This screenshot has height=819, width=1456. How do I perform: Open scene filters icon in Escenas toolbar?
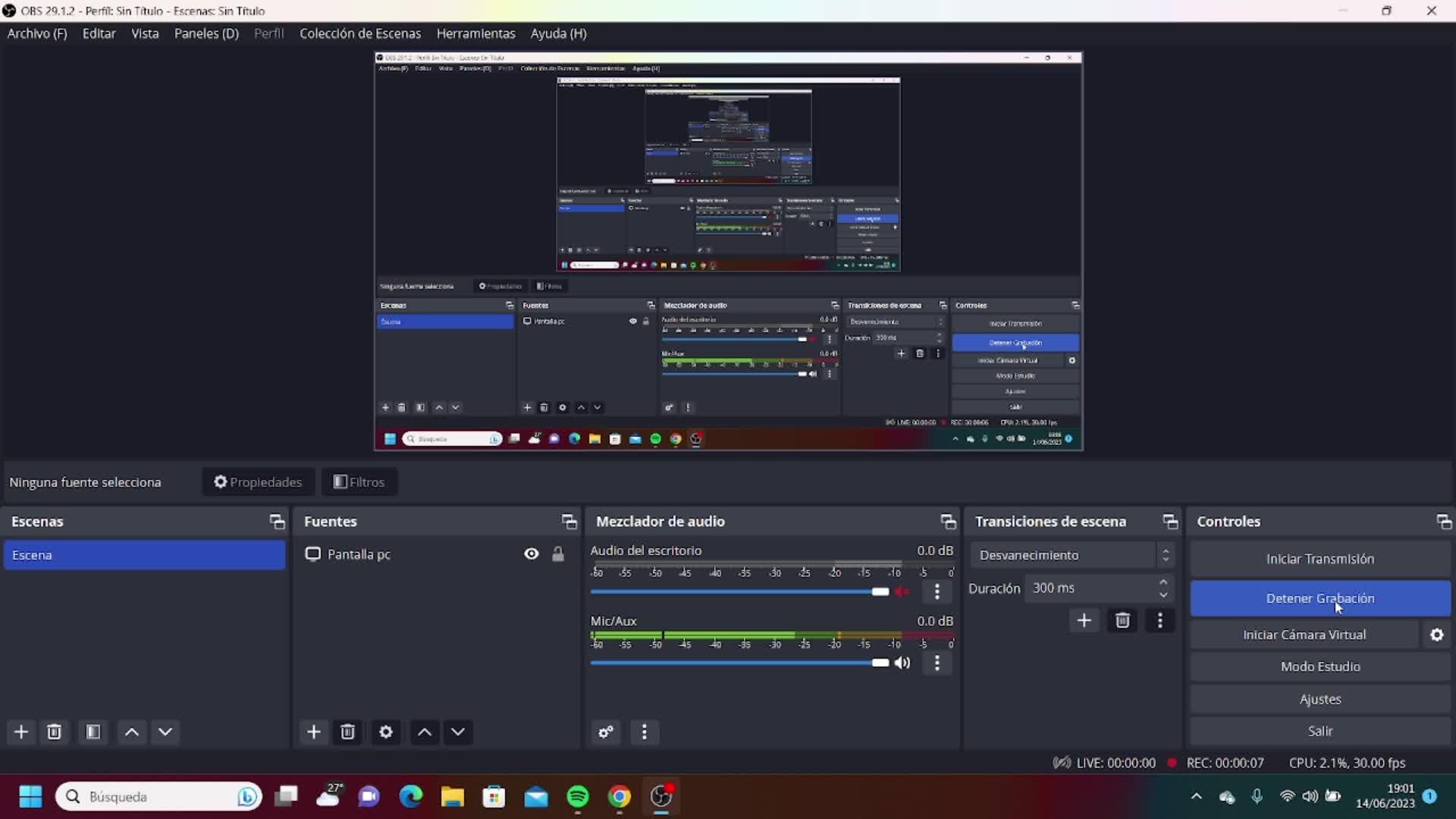coord(93,732)
